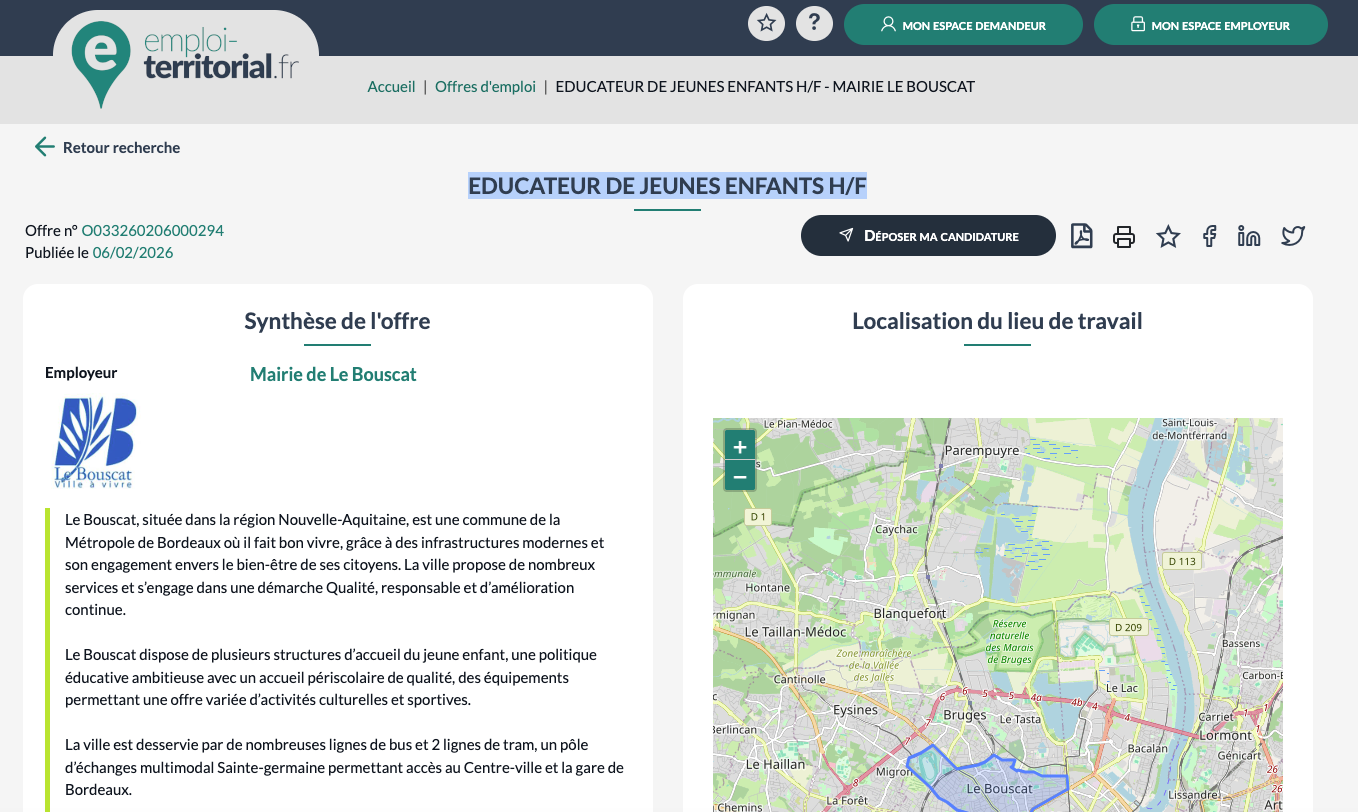Add offer to favorites with star icon

point(1167,236)
